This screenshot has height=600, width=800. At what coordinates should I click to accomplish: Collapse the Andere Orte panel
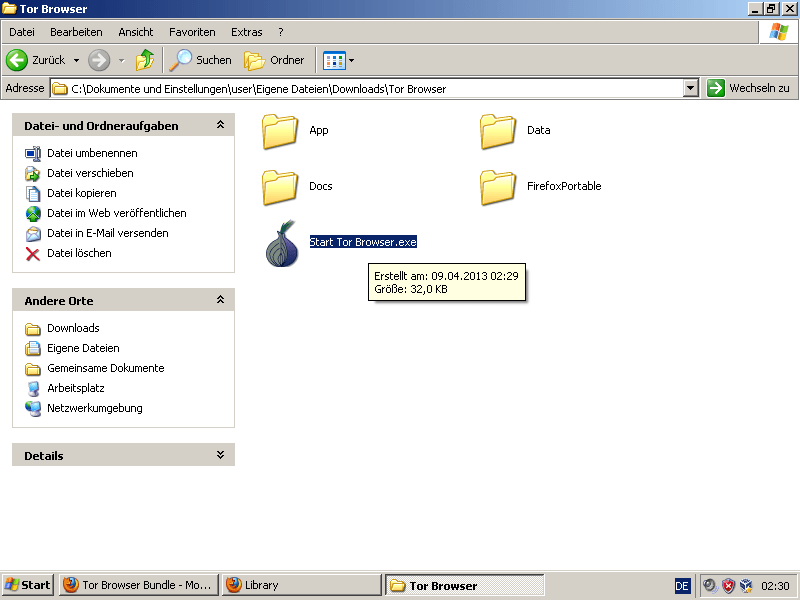[220, 300]
